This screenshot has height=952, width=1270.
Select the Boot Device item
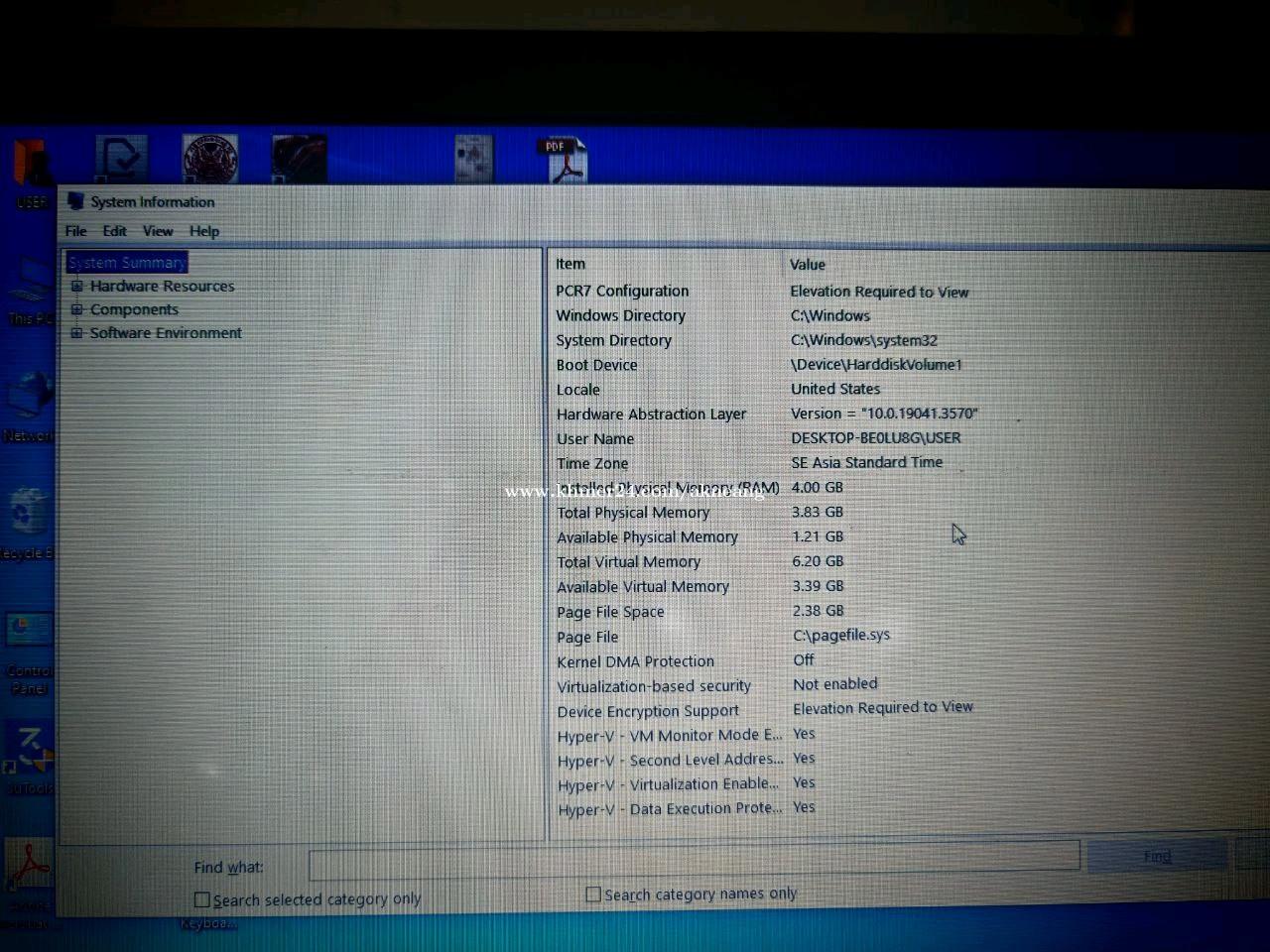click(597, 365)
